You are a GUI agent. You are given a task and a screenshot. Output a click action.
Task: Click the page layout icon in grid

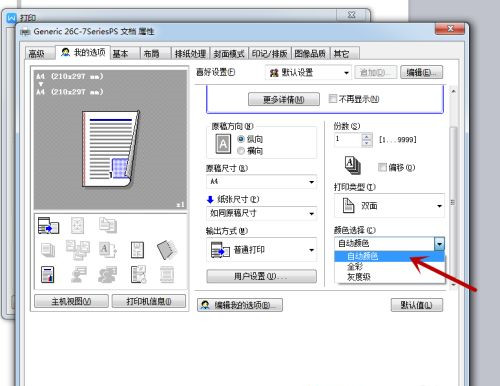tap(137, 250)
